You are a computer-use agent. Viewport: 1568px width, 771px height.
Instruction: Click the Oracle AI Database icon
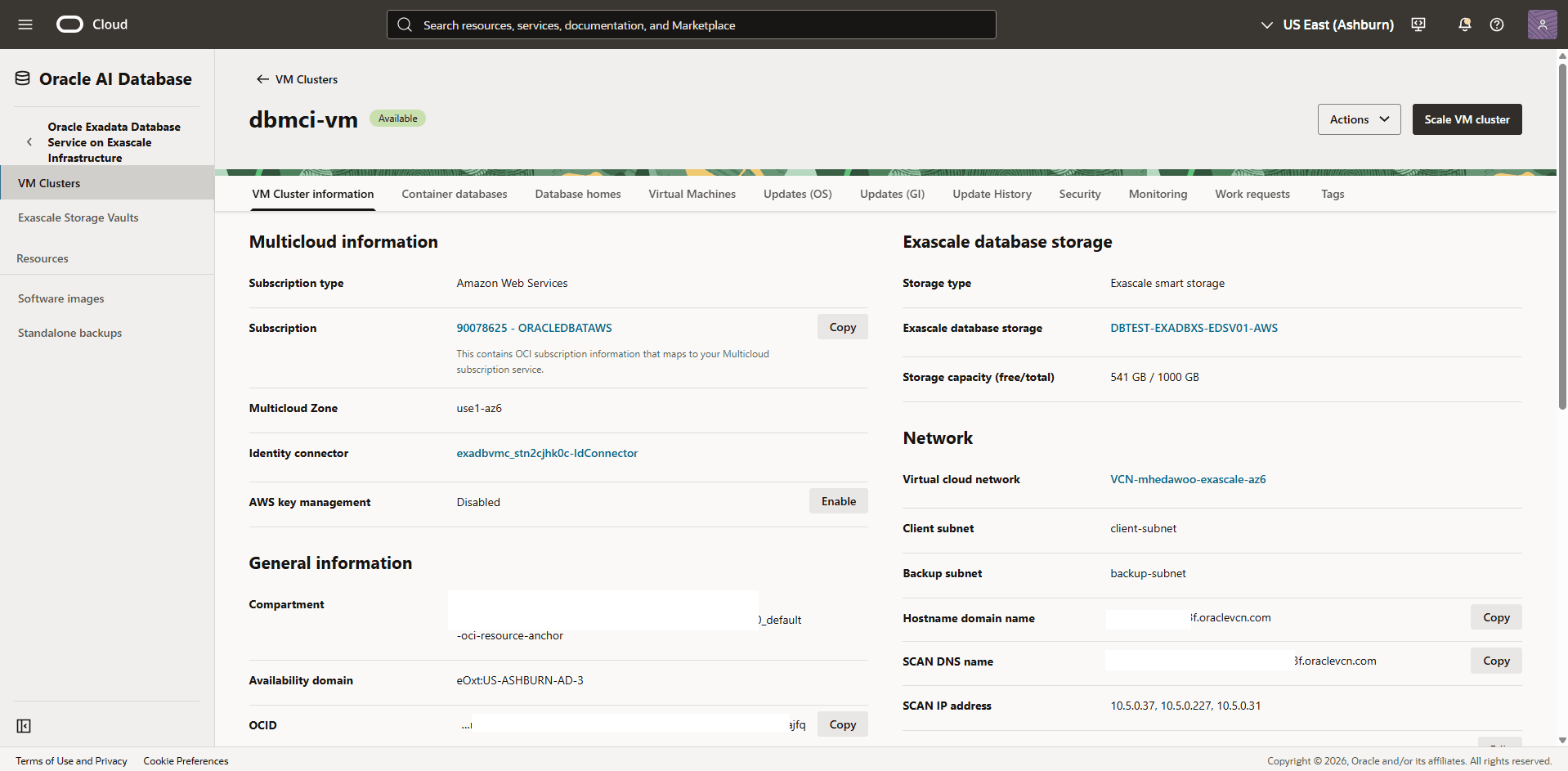tap(23, 78)
